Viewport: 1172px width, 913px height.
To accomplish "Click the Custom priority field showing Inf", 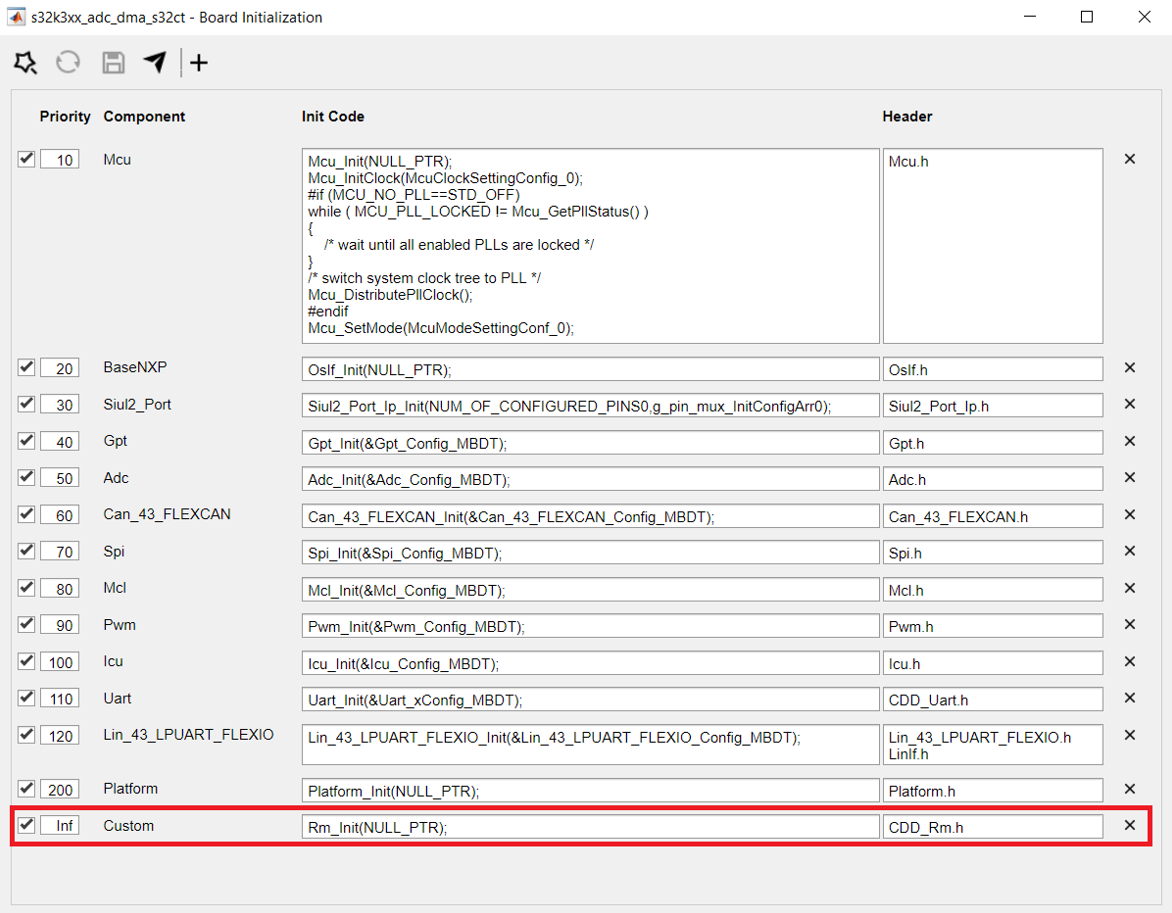I will pyautogui.click(x=60, y=826).
